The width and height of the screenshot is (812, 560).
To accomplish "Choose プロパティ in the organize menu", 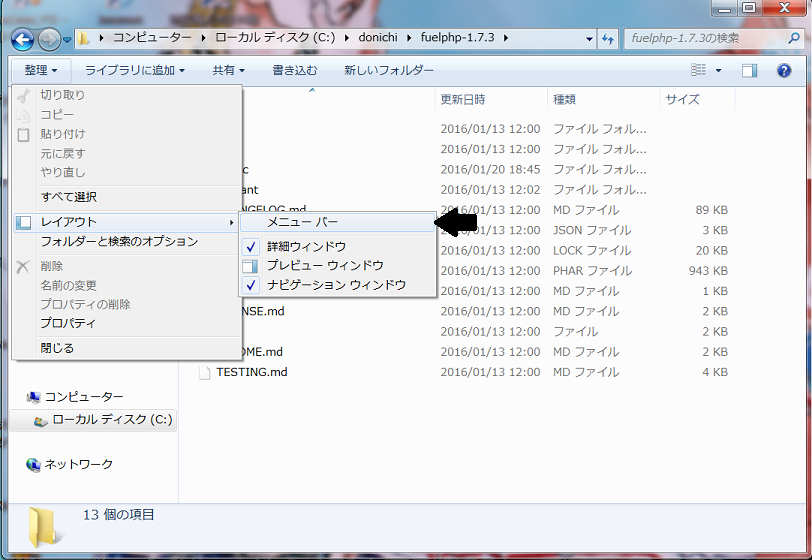I will pos(126,323).
